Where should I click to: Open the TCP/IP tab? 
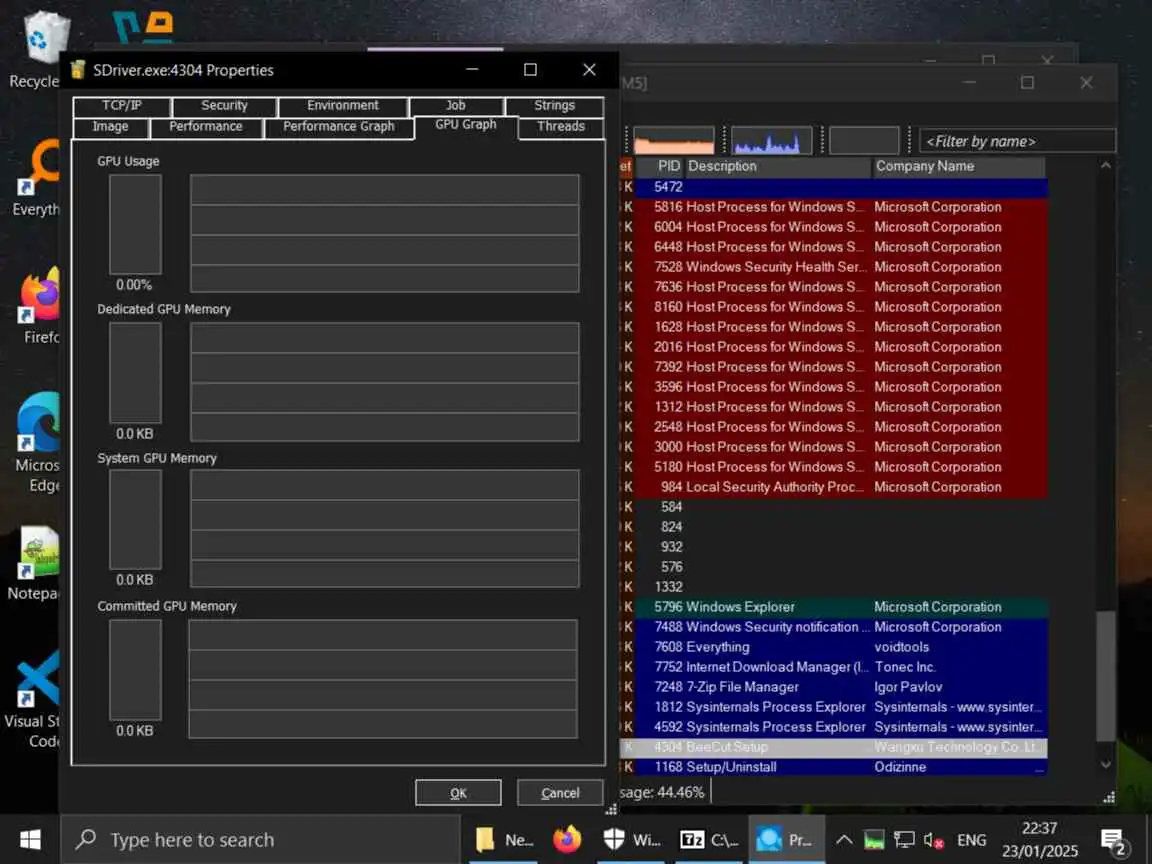tap(122, 106)
